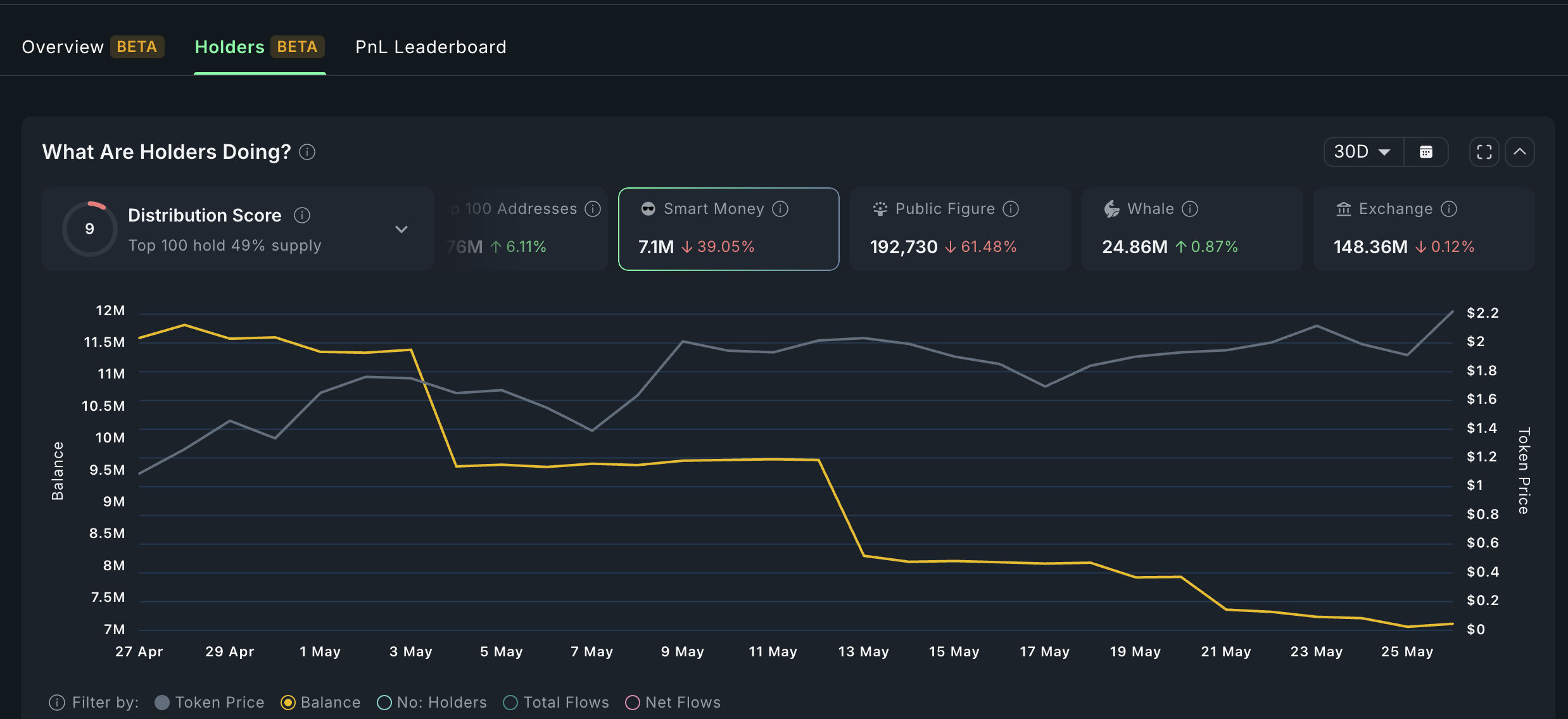1568x719 pixels.
Task: Expand the Distribution Score chevron
Action: point(401,229)
